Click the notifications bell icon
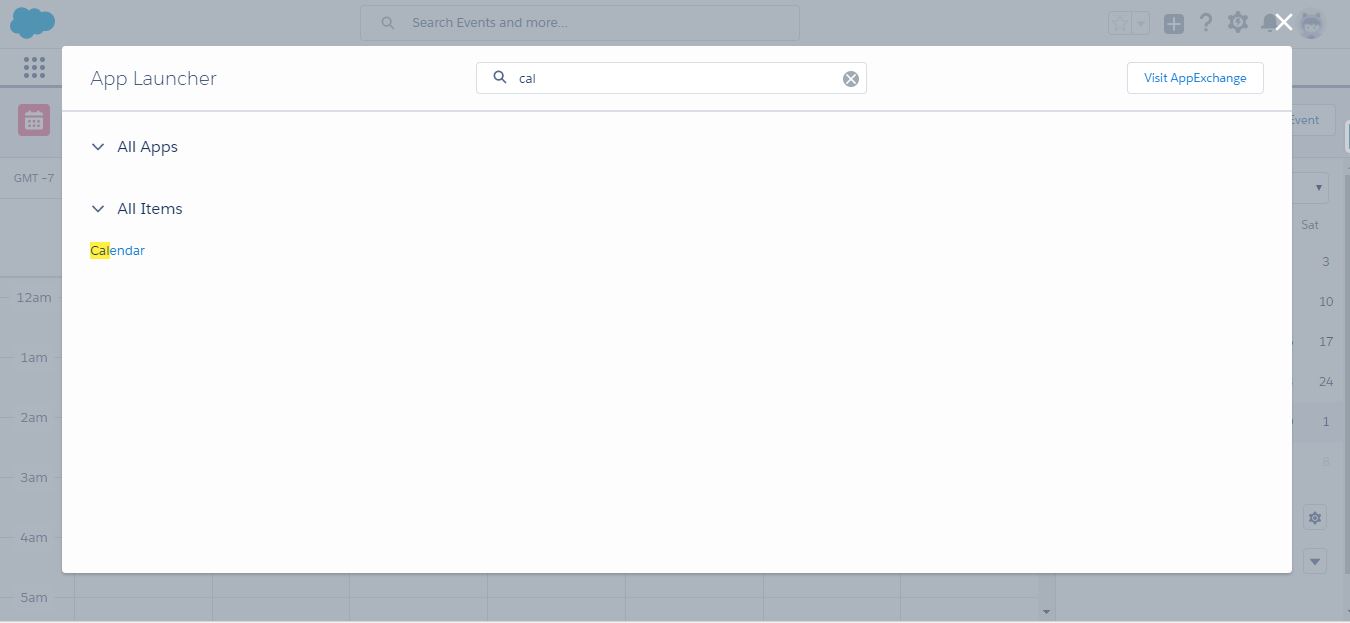The image size is (1350, 623). 1269,22
